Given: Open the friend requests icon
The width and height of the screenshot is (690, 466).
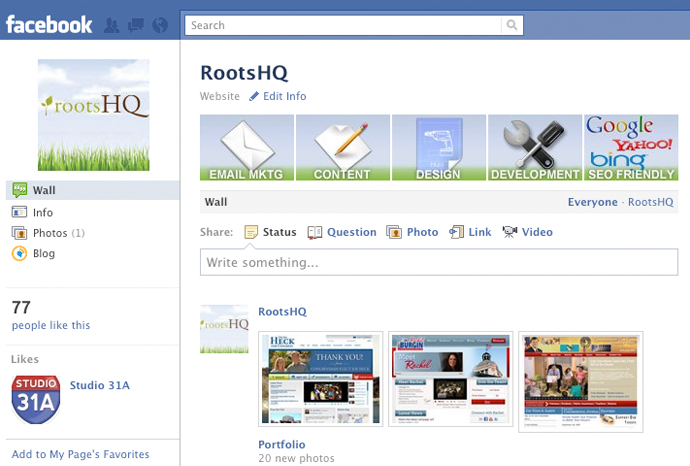Looking at the screenshot, I should click(x=111, y=26).
